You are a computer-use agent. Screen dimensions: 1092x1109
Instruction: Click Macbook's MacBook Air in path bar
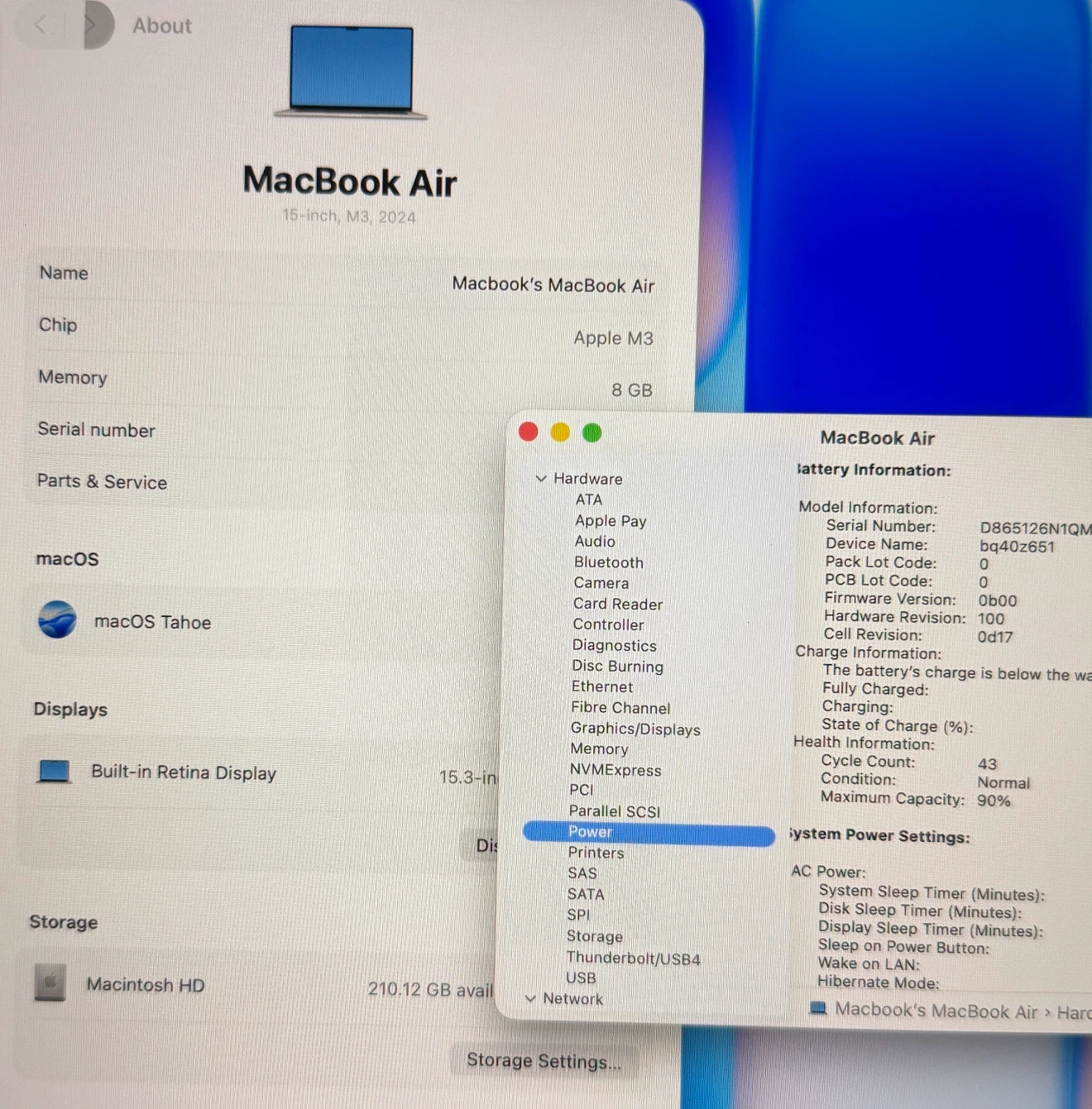coord(936,1010)
